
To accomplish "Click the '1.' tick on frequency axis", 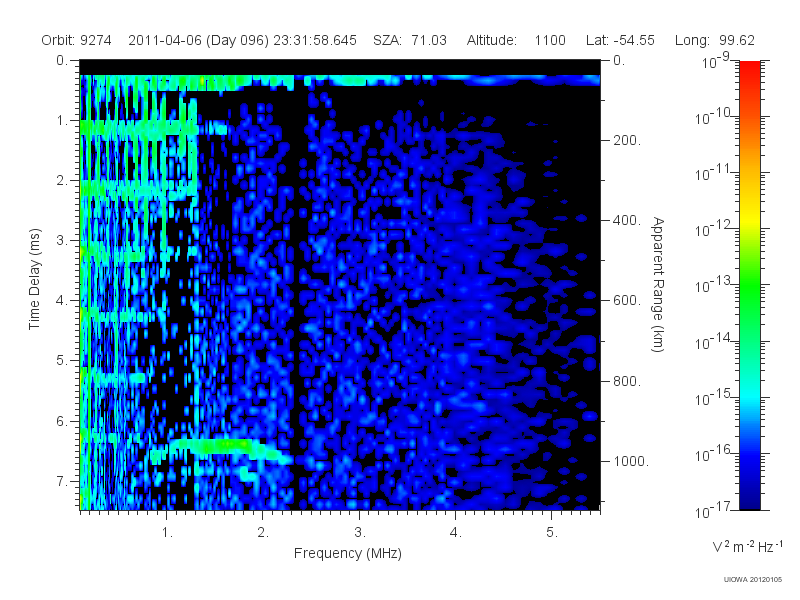I will [x=167, y=533].
